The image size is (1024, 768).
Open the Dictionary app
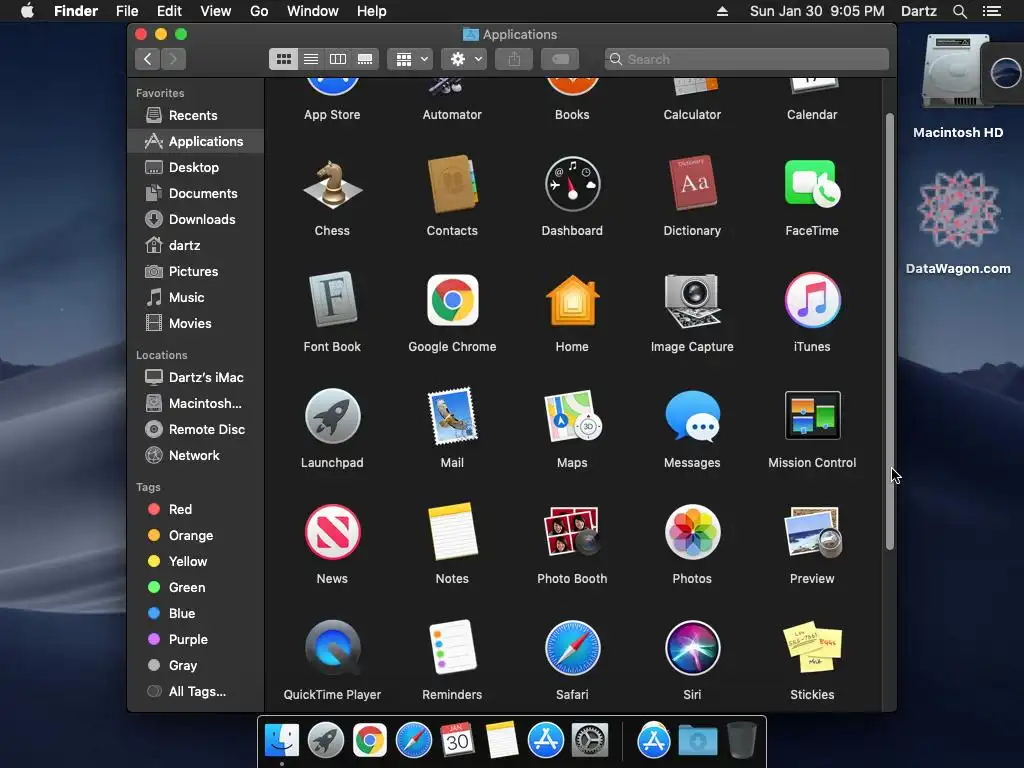click(692, 185)
